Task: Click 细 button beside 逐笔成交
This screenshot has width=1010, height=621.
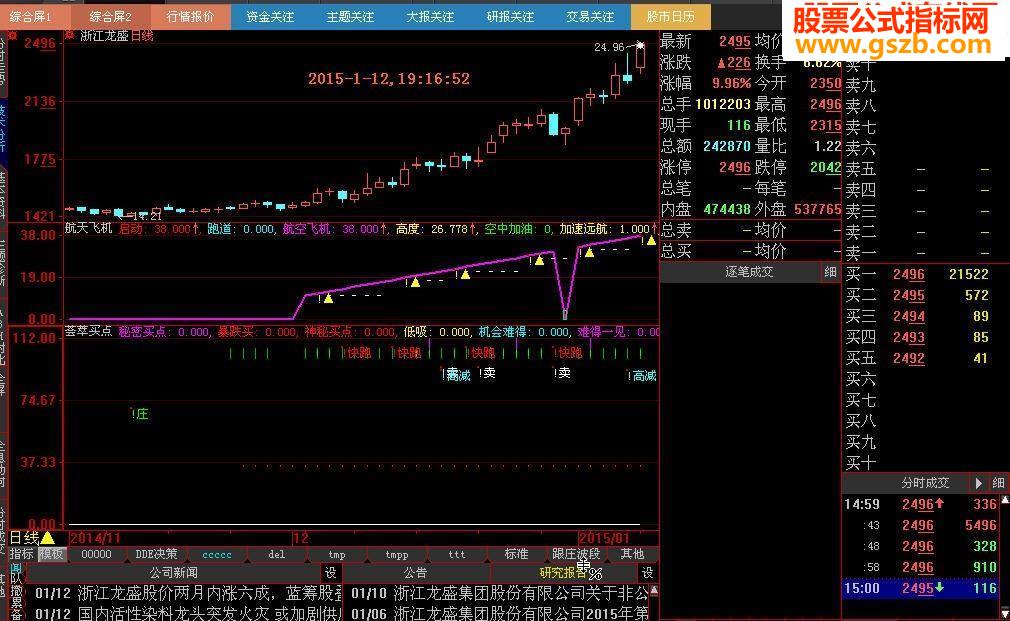Action: point(830,272)
